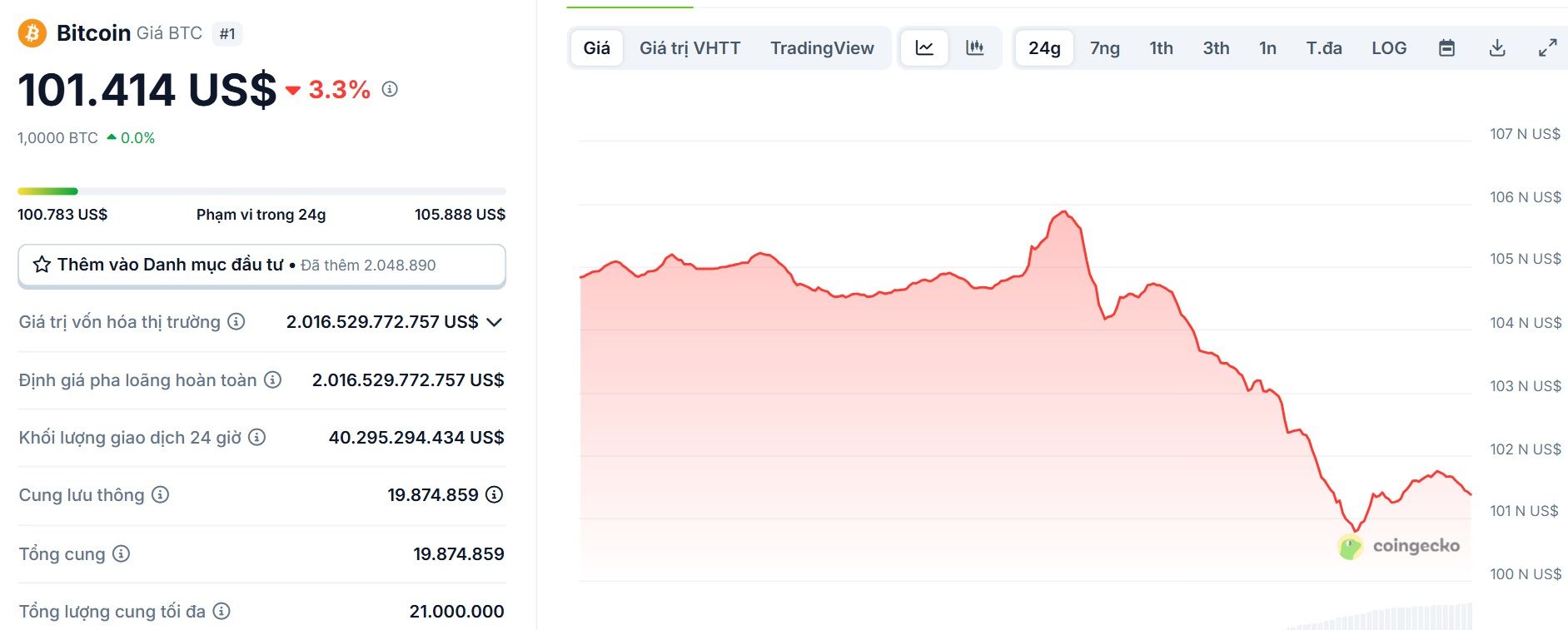Screen dimensions: 1568x630
Task: Click star icon in Thêm vào Danh mục đầu tư
Action: (x=42, y=265)
